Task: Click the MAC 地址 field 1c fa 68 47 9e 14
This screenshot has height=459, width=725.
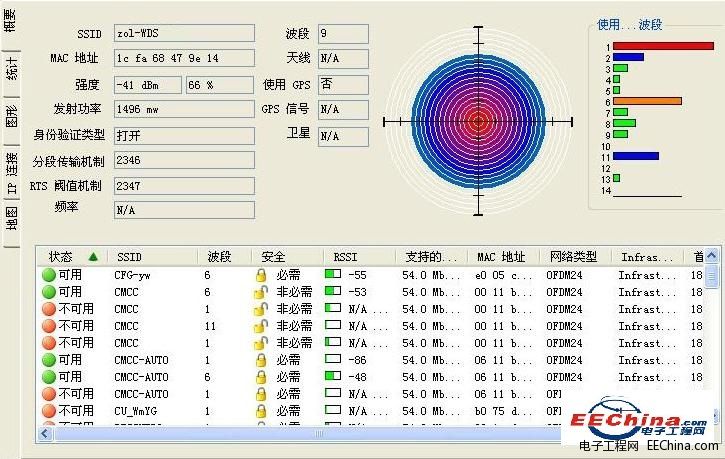Action: (184, 58)
